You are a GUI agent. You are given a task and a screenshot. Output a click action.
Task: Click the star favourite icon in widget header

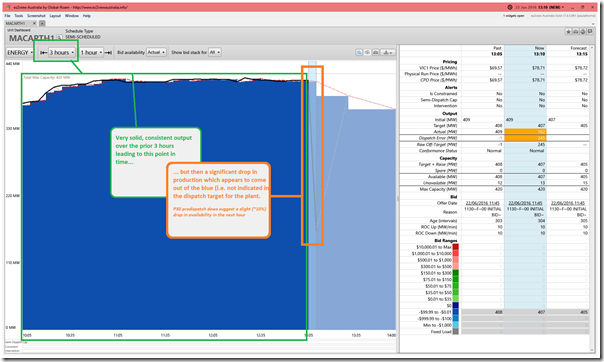click(x=568, y=32)
